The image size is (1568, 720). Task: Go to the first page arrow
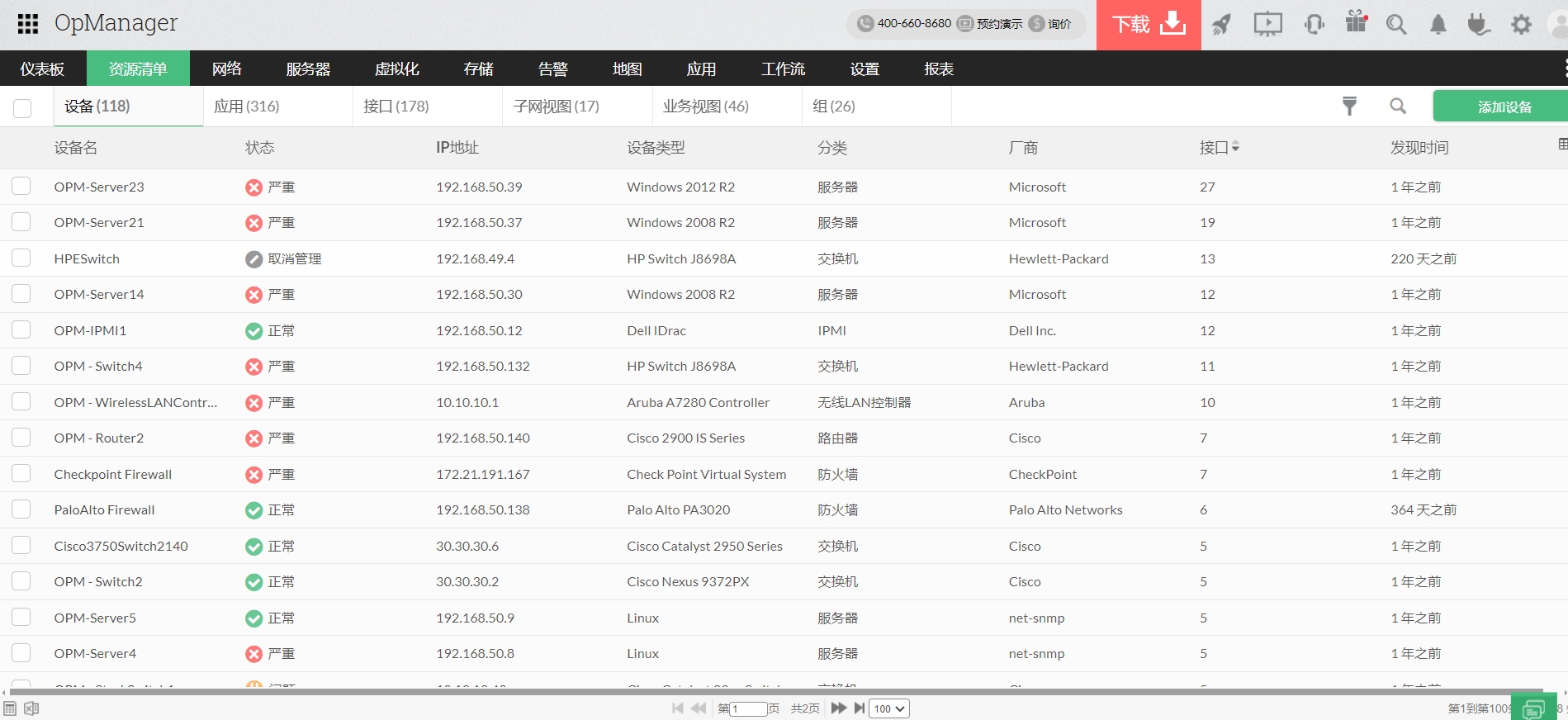point(678,708)
